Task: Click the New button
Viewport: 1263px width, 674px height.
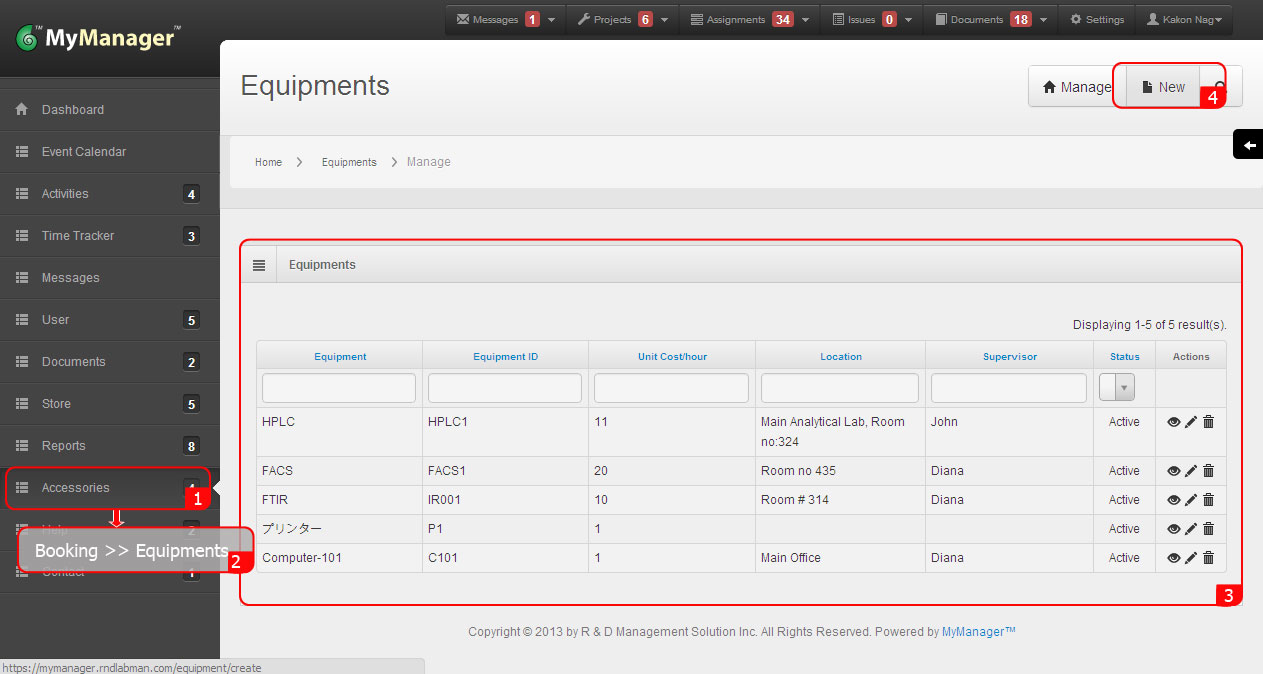Action: click(x=1161, y=86)
